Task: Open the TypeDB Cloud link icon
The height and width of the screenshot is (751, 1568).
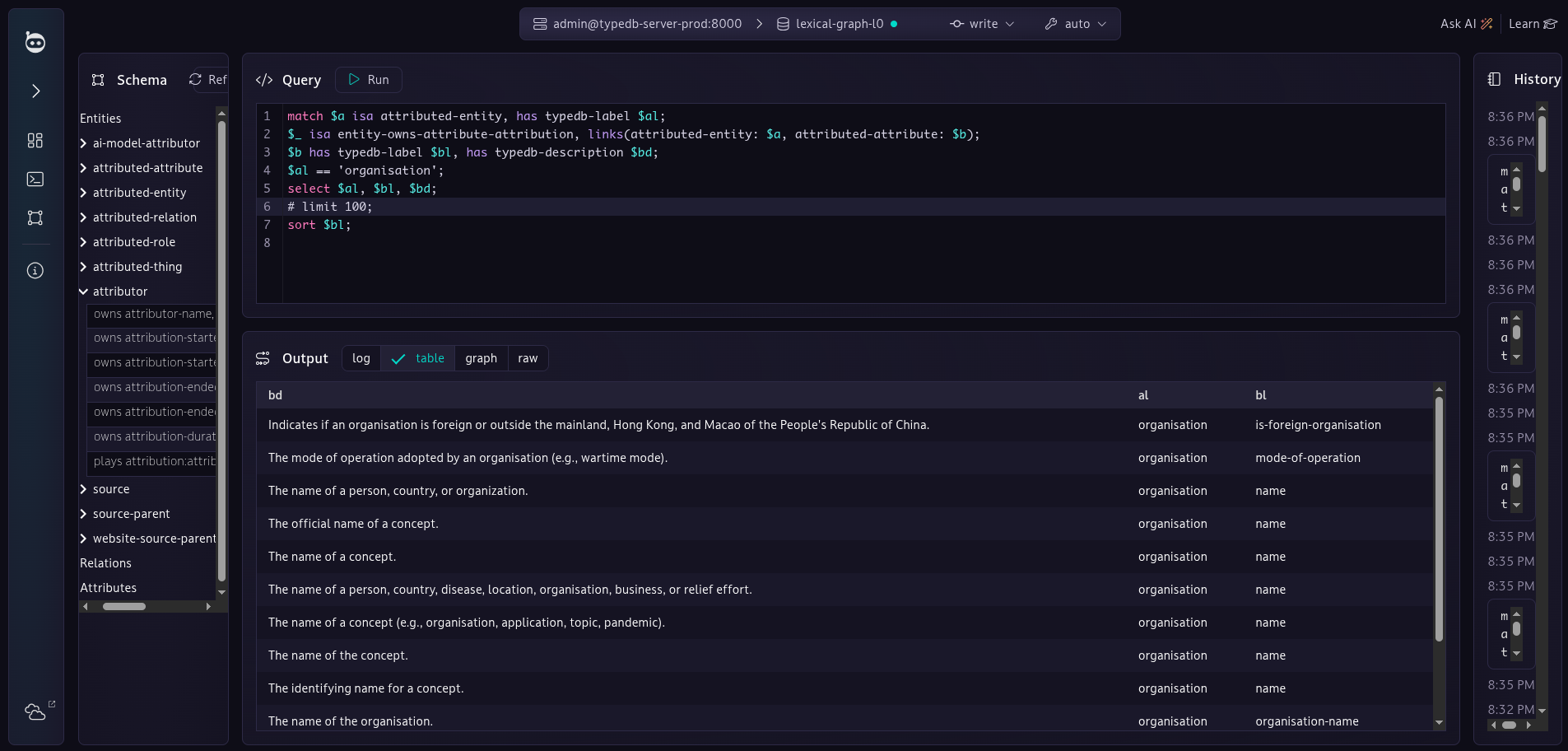Action: click(35, 712)
